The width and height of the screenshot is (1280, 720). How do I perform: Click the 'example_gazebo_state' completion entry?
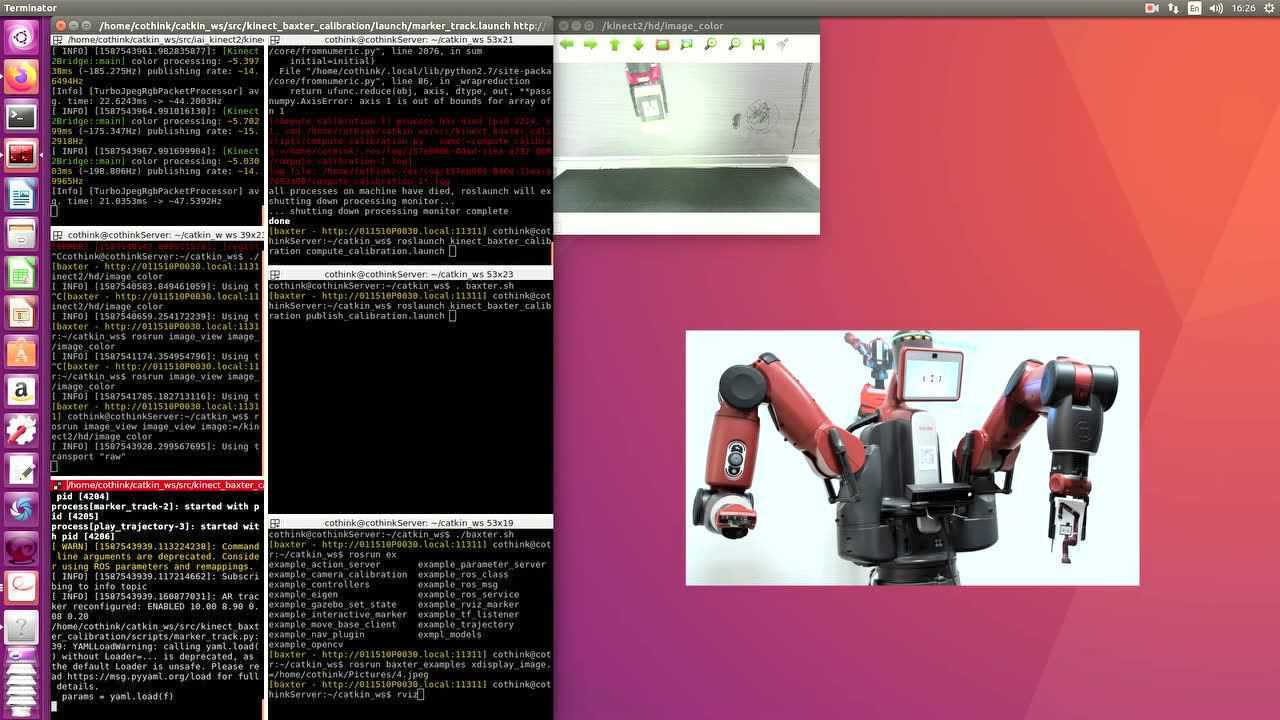332,604
